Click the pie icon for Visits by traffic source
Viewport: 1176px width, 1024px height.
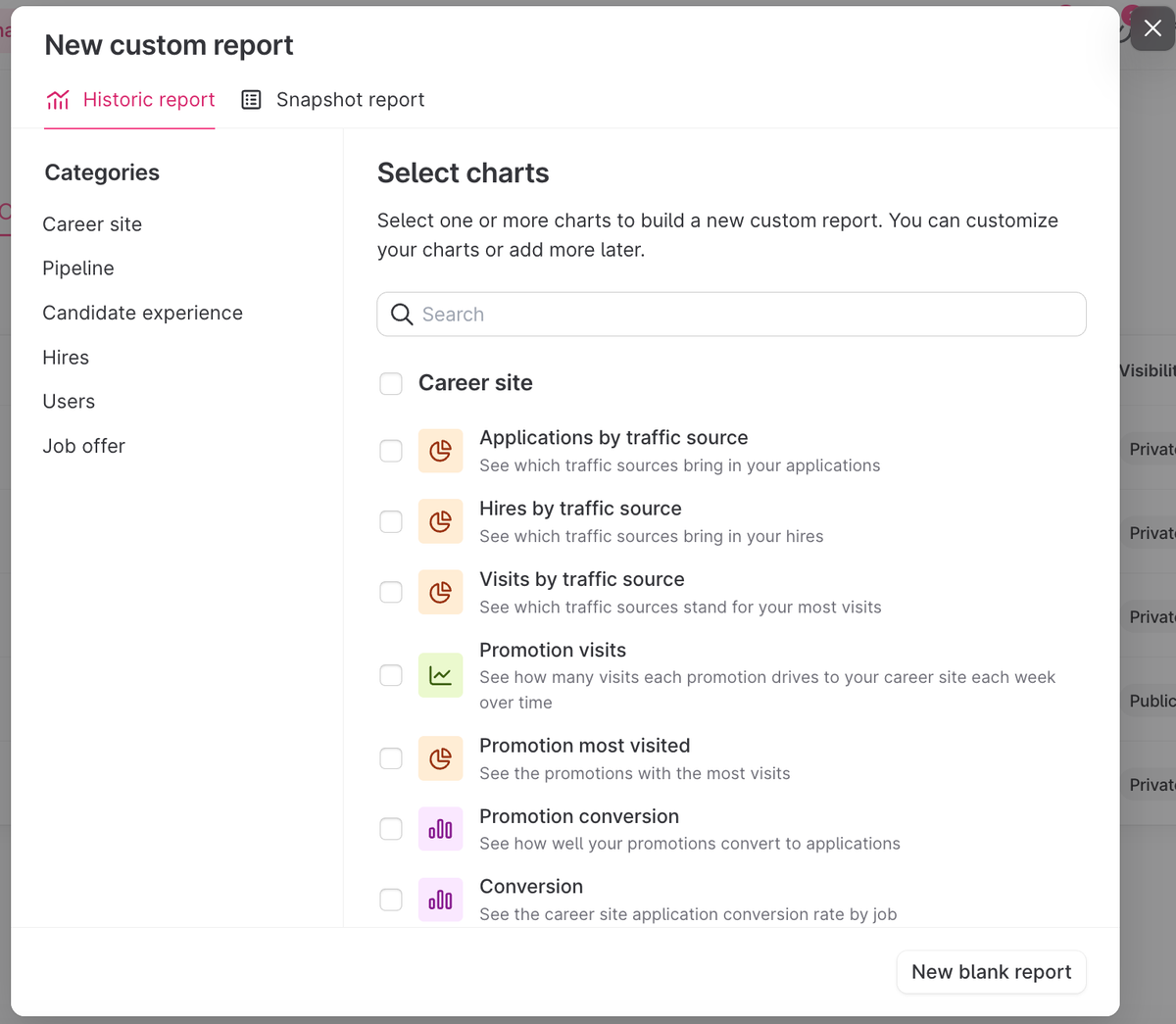tap(440, 592)
